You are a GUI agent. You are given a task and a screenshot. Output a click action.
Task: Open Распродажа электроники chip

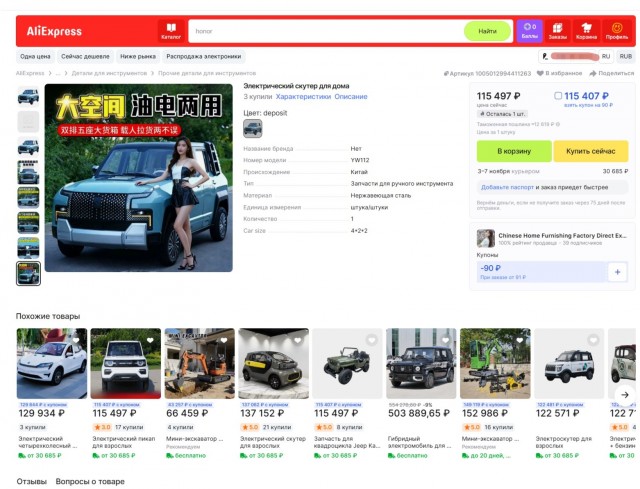click(204, 56)
